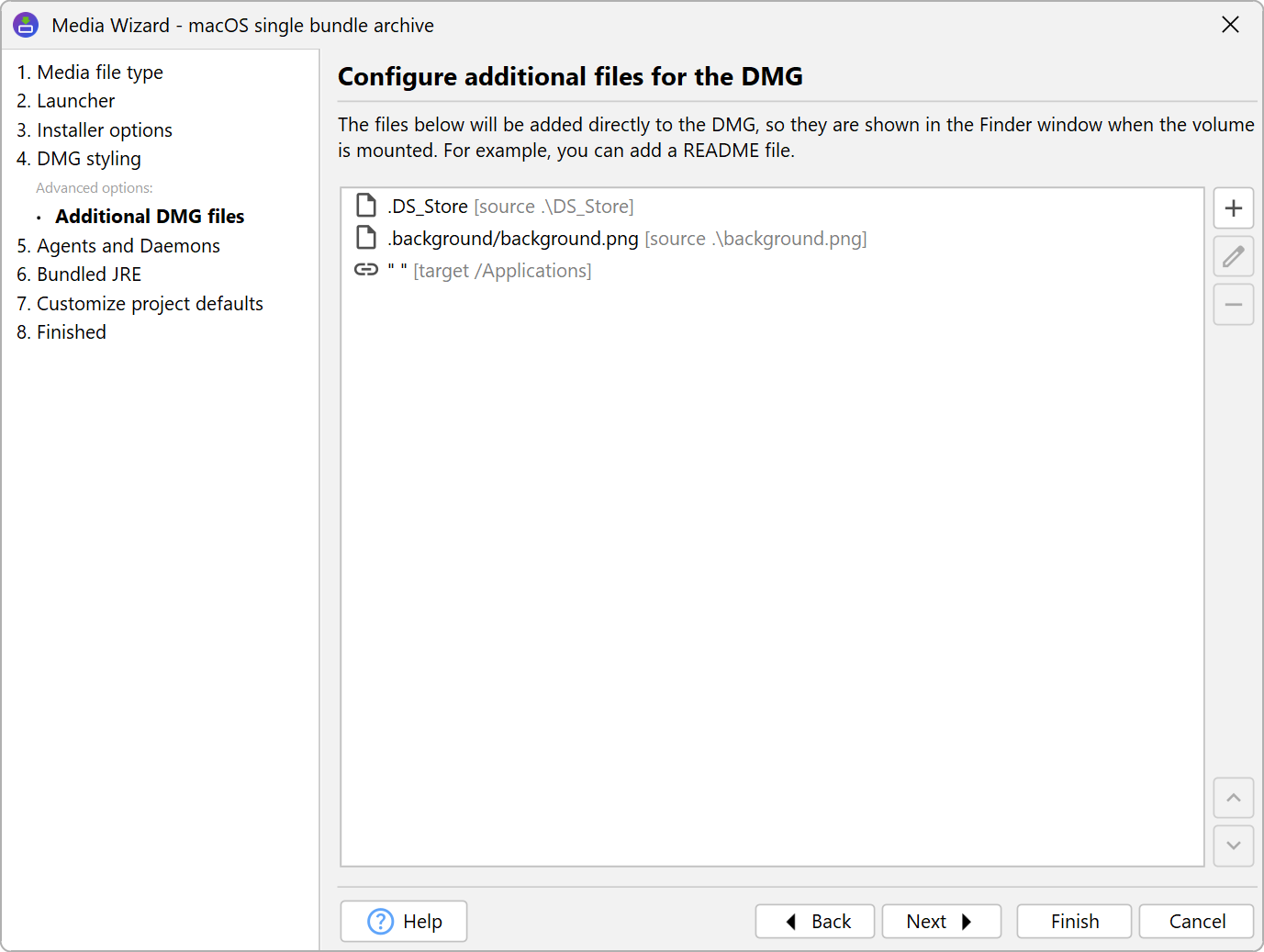
Task: Jump to Media file type step
Action: (x=90, y=73)
